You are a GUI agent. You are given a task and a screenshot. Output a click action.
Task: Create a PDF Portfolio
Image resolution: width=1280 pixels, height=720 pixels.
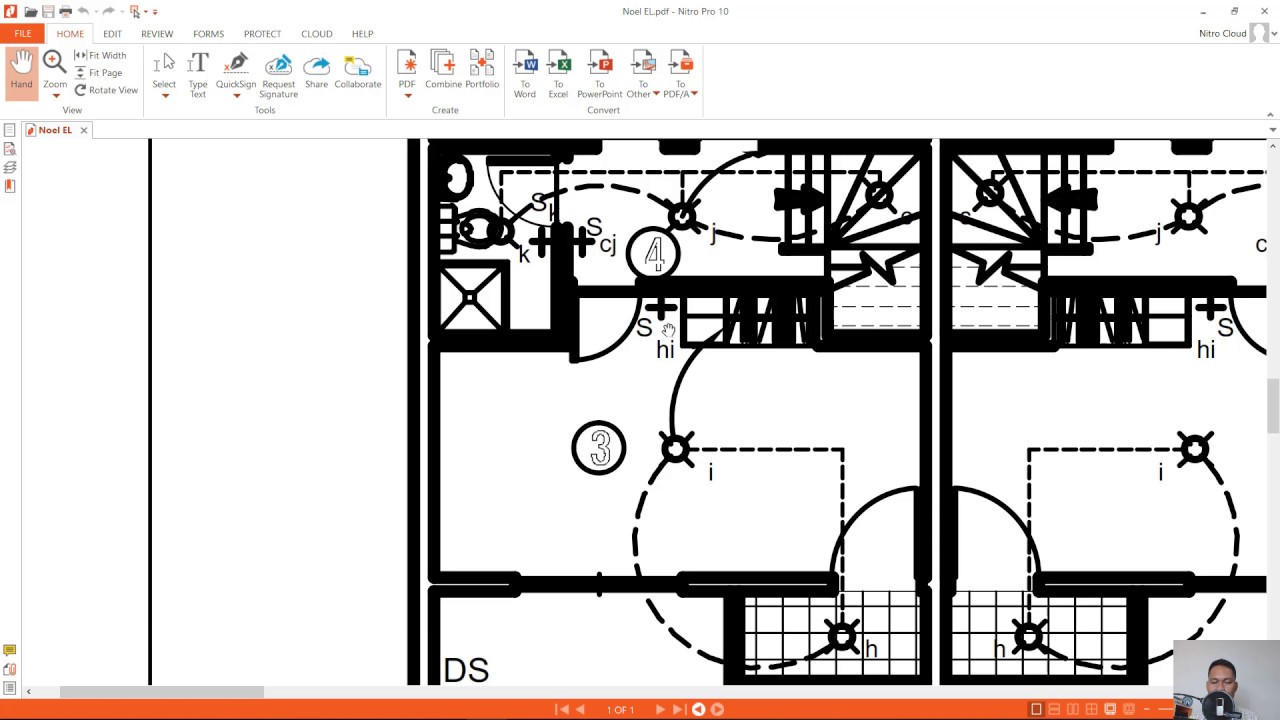[482, 70]
